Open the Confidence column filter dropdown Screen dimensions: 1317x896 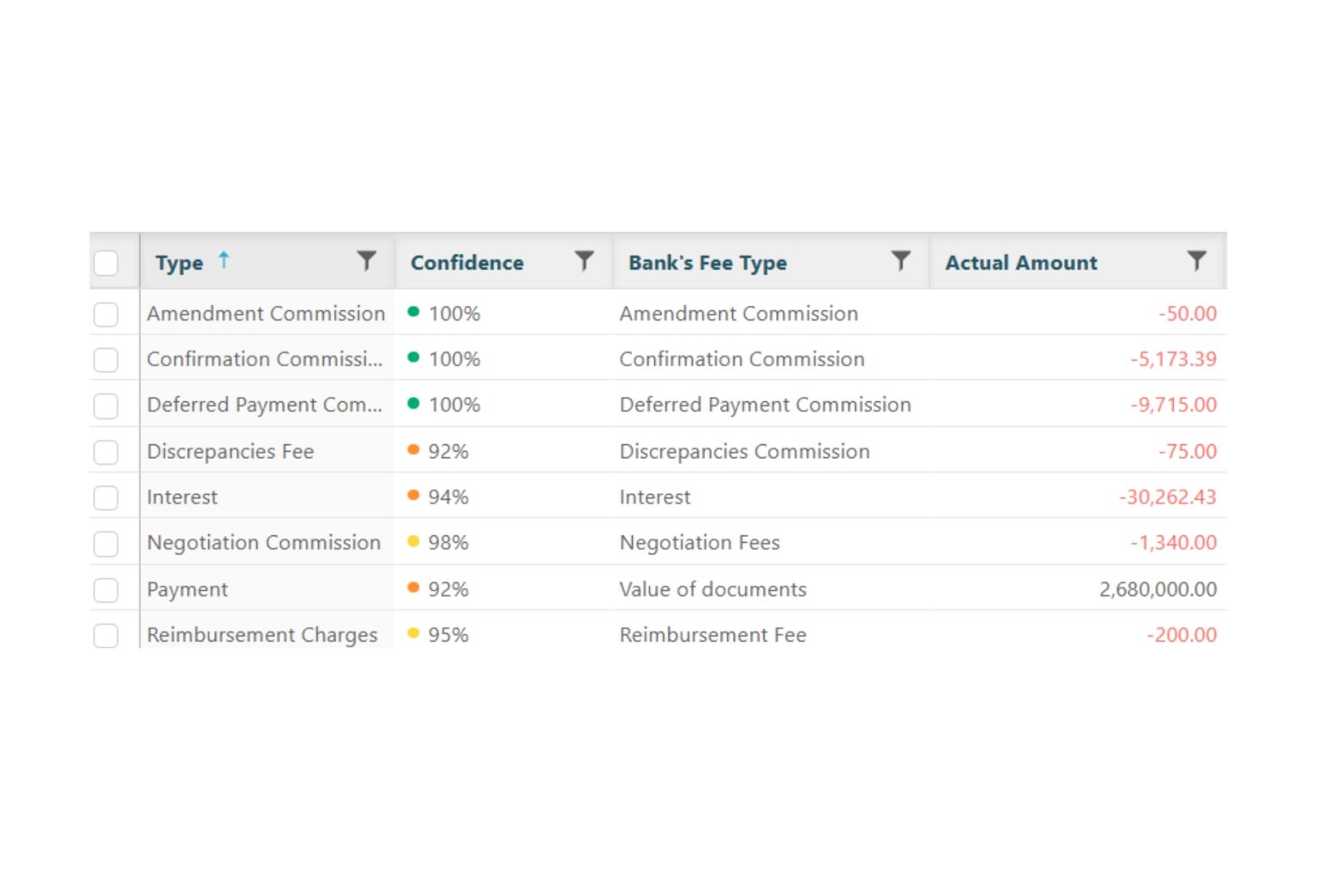584,262
